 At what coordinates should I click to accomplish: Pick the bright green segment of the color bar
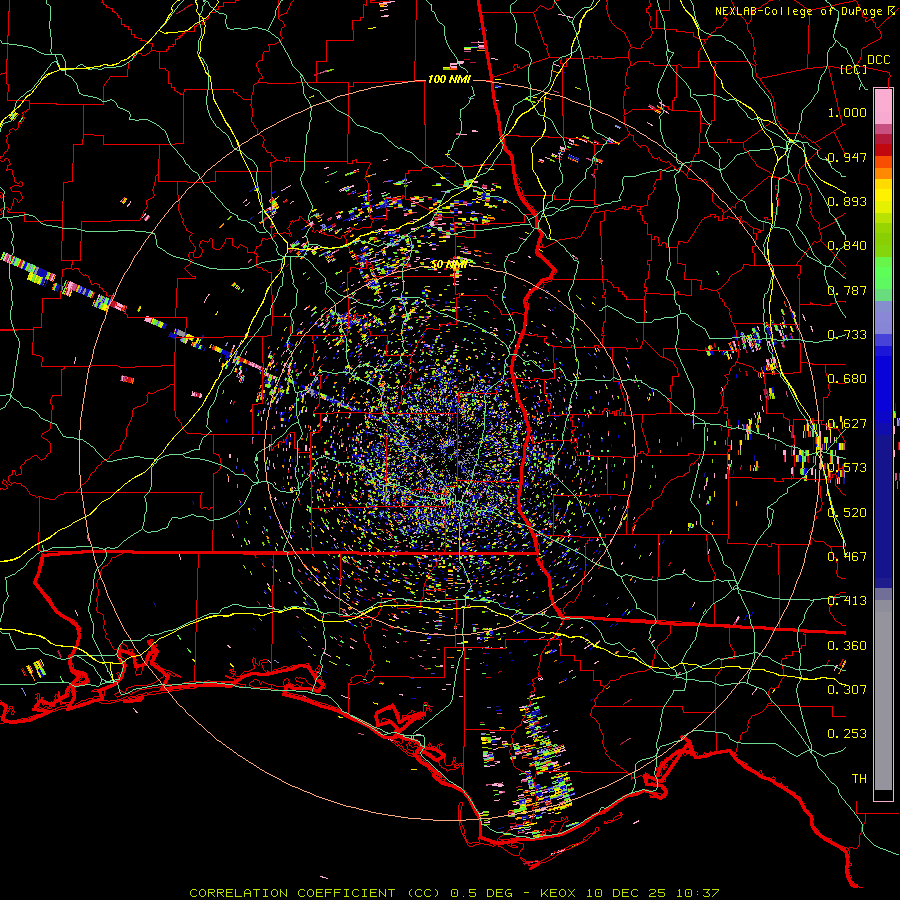[x=883, y=273]
